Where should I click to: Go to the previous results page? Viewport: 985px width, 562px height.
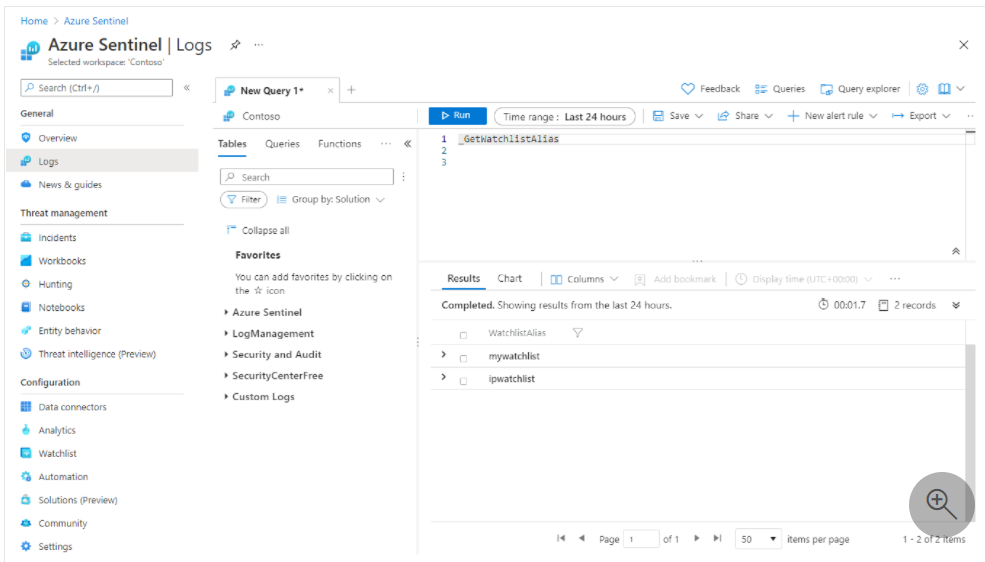pos(582,538)
